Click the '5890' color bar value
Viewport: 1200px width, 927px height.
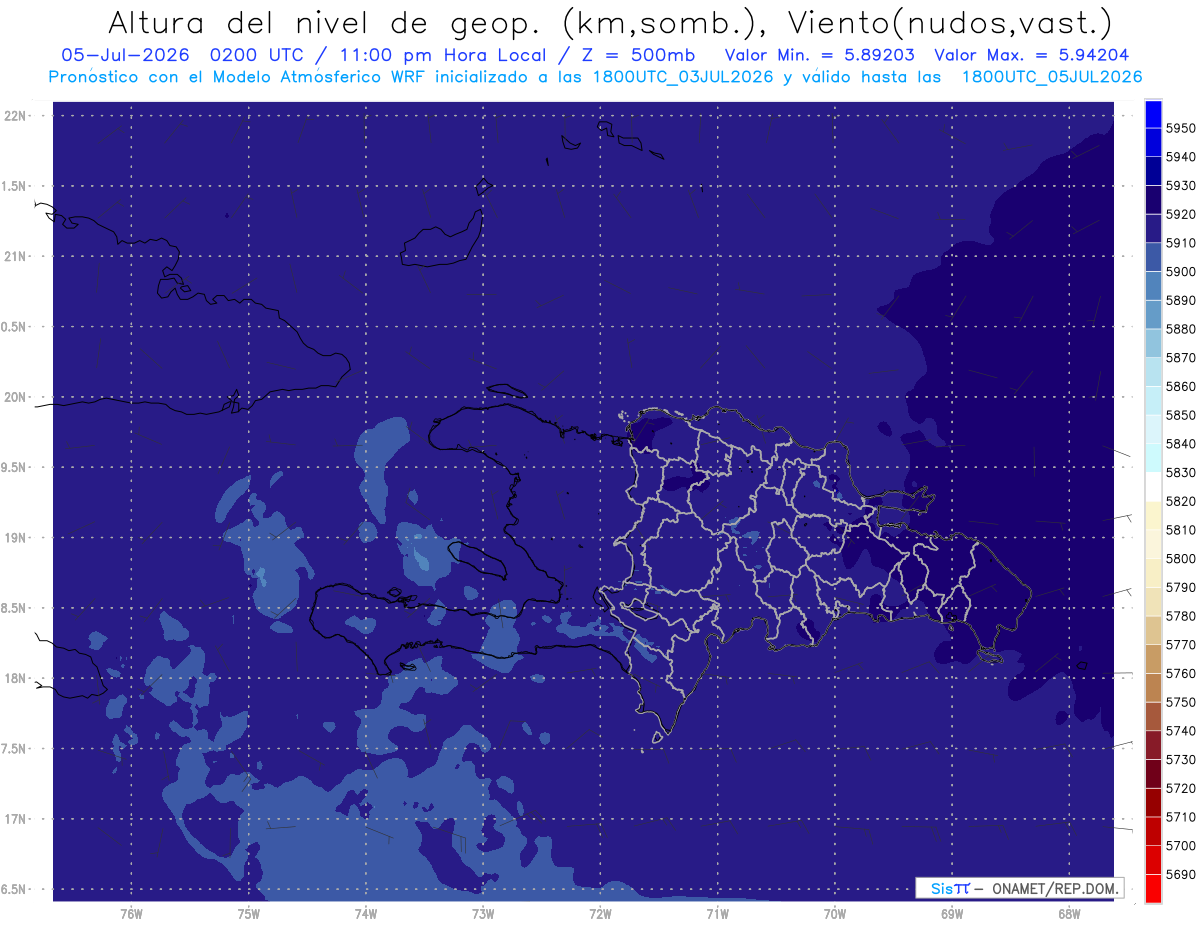tap(1180, 300)
